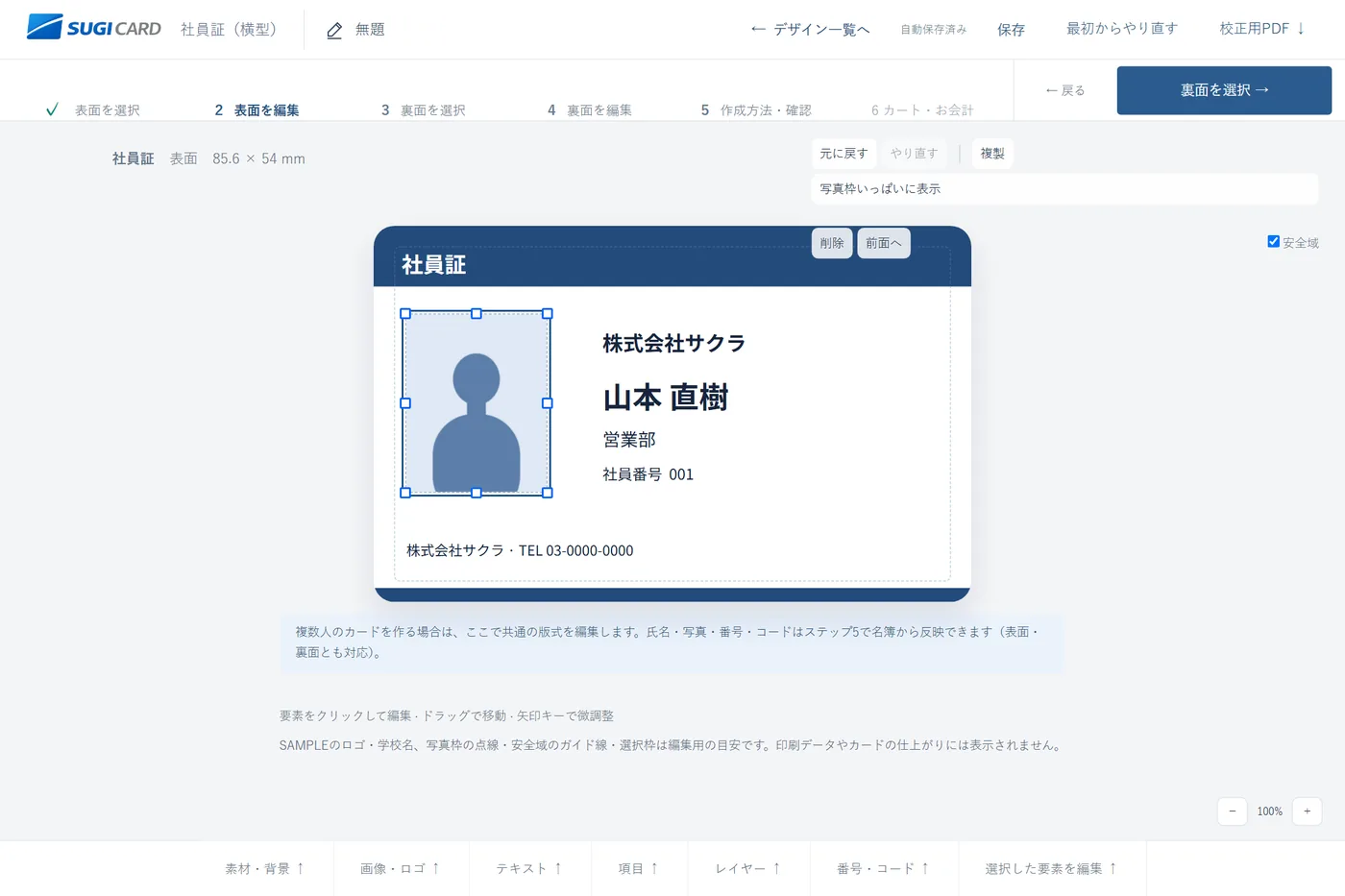Open step 5 作成方法・確認
The image size is (1345, 896).
(x=756, y=110)
